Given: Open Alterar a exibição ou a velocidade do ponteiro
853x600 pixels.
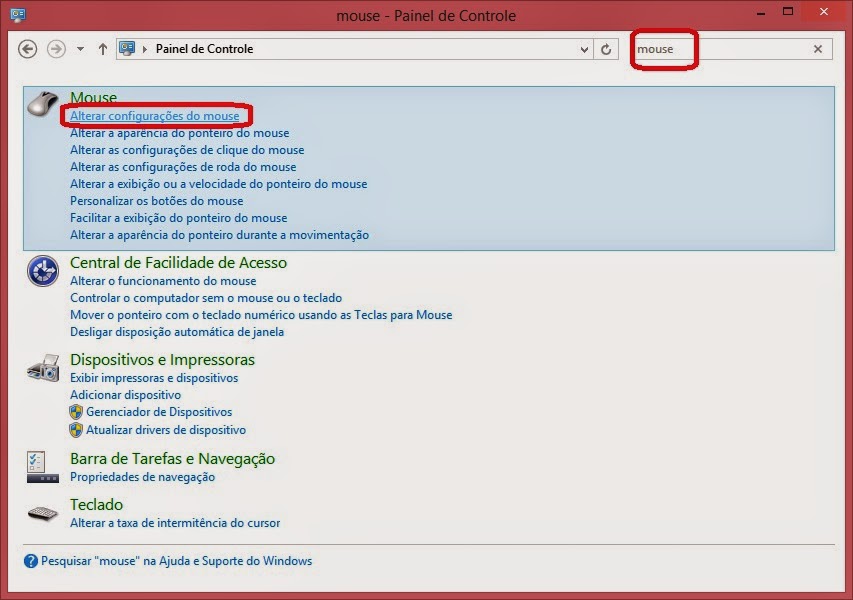Looking at the screenshot, I should (x=219, y=184).
